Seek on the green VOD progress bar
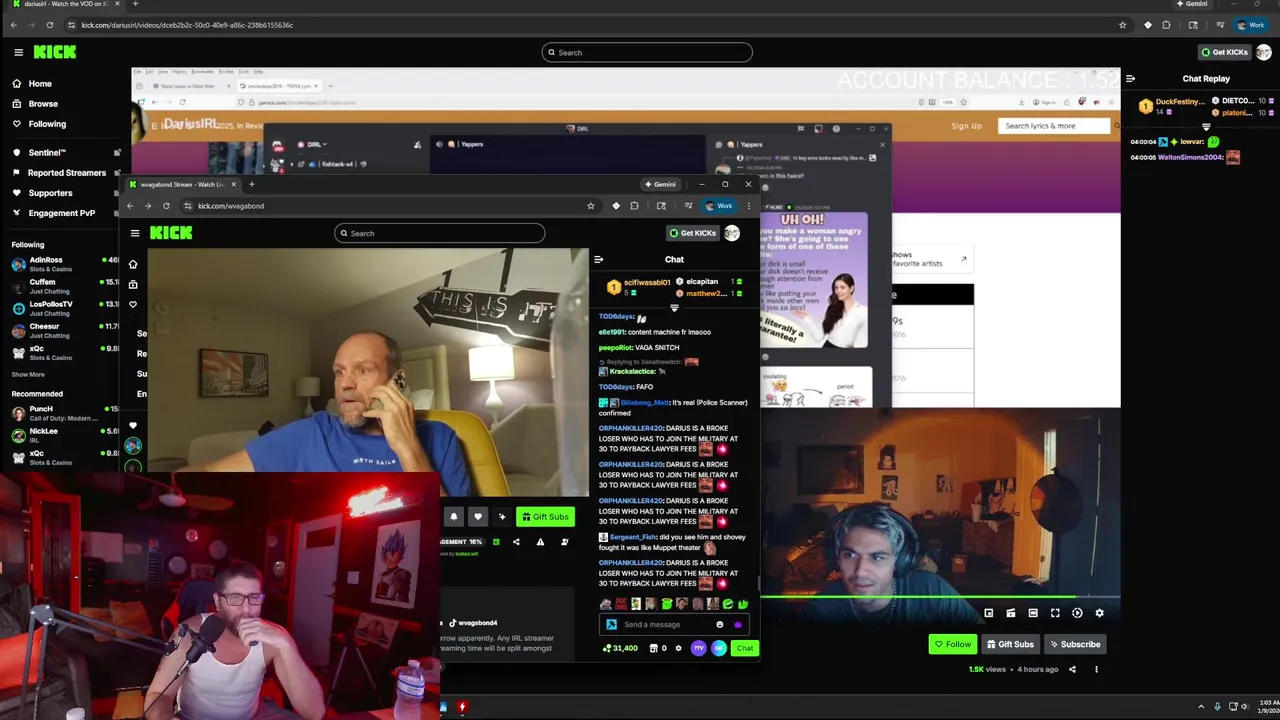This screenshot has height=720, width=1280. tap(940, 599)
